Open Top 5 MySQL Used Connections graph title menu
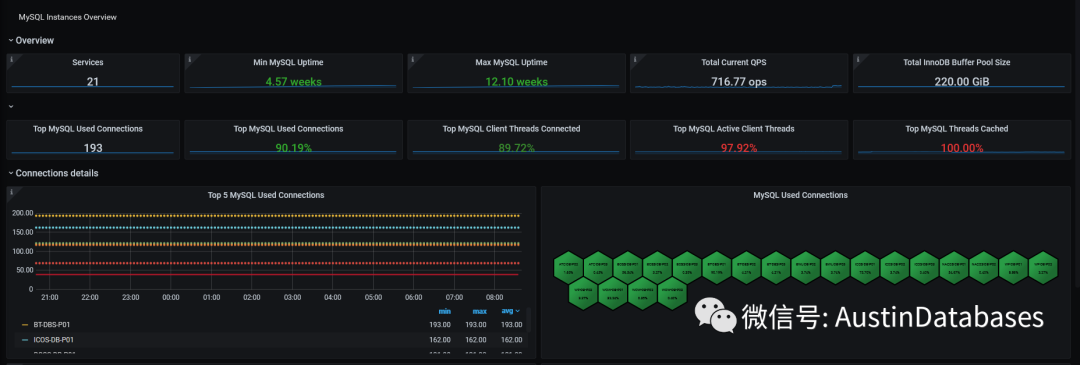The image size is (1080, 365). click(x=266, y=195)
